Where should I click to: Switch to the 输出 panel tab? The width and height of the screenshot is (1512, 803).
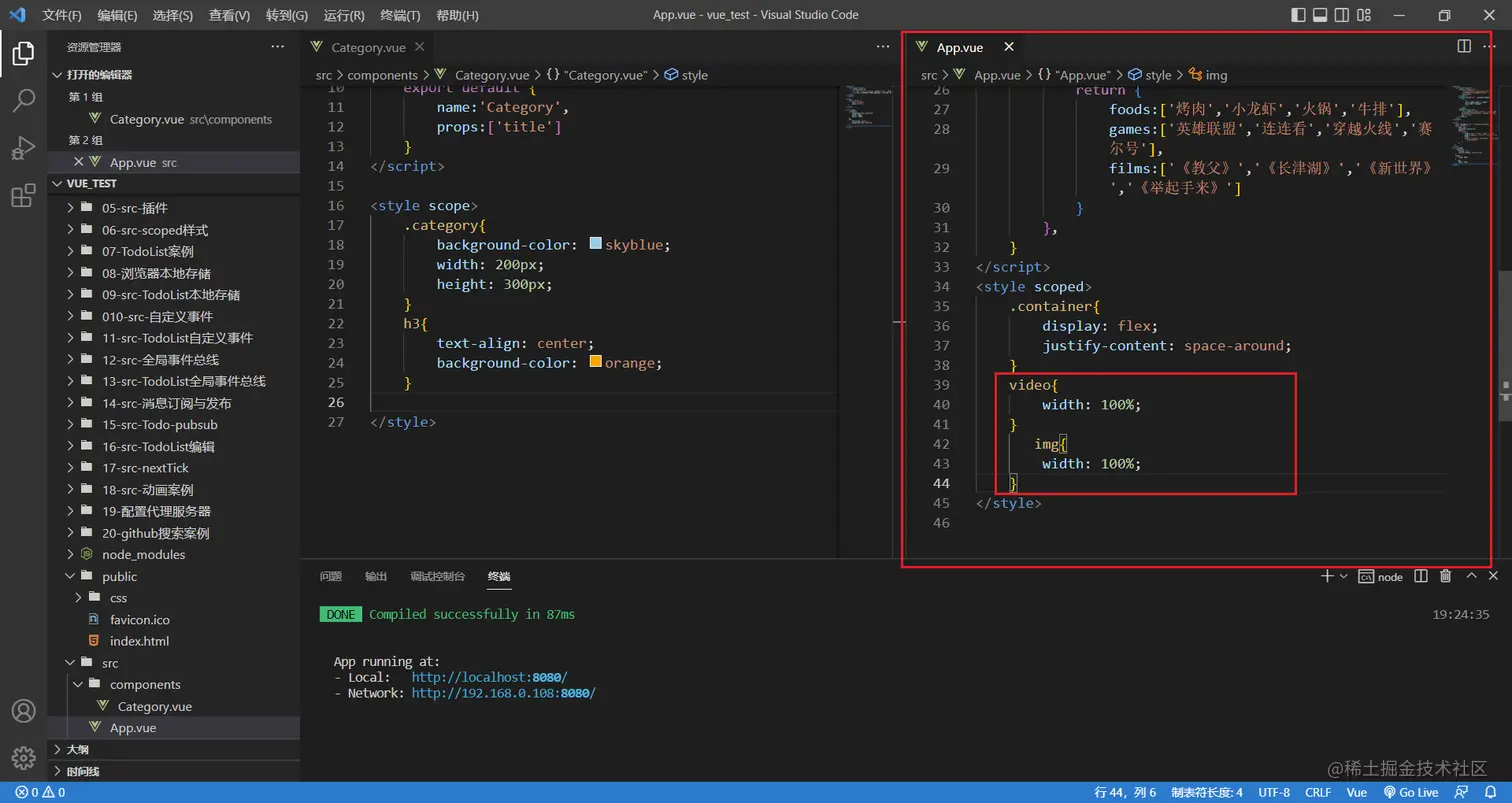[x=376, y=576]
